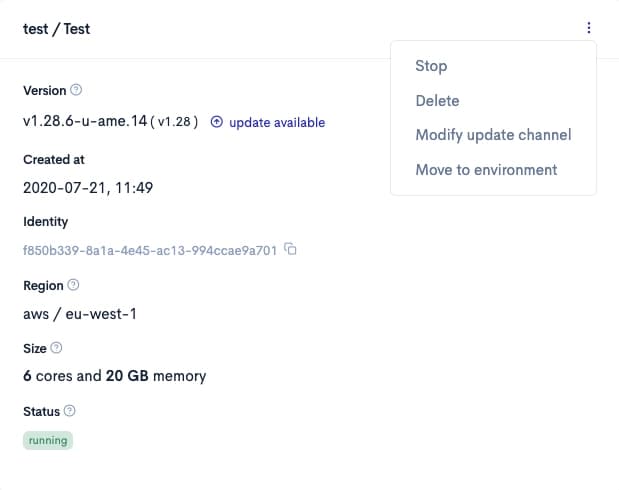
Task: Click the help icon beside Size
Action: pos(56,348)
